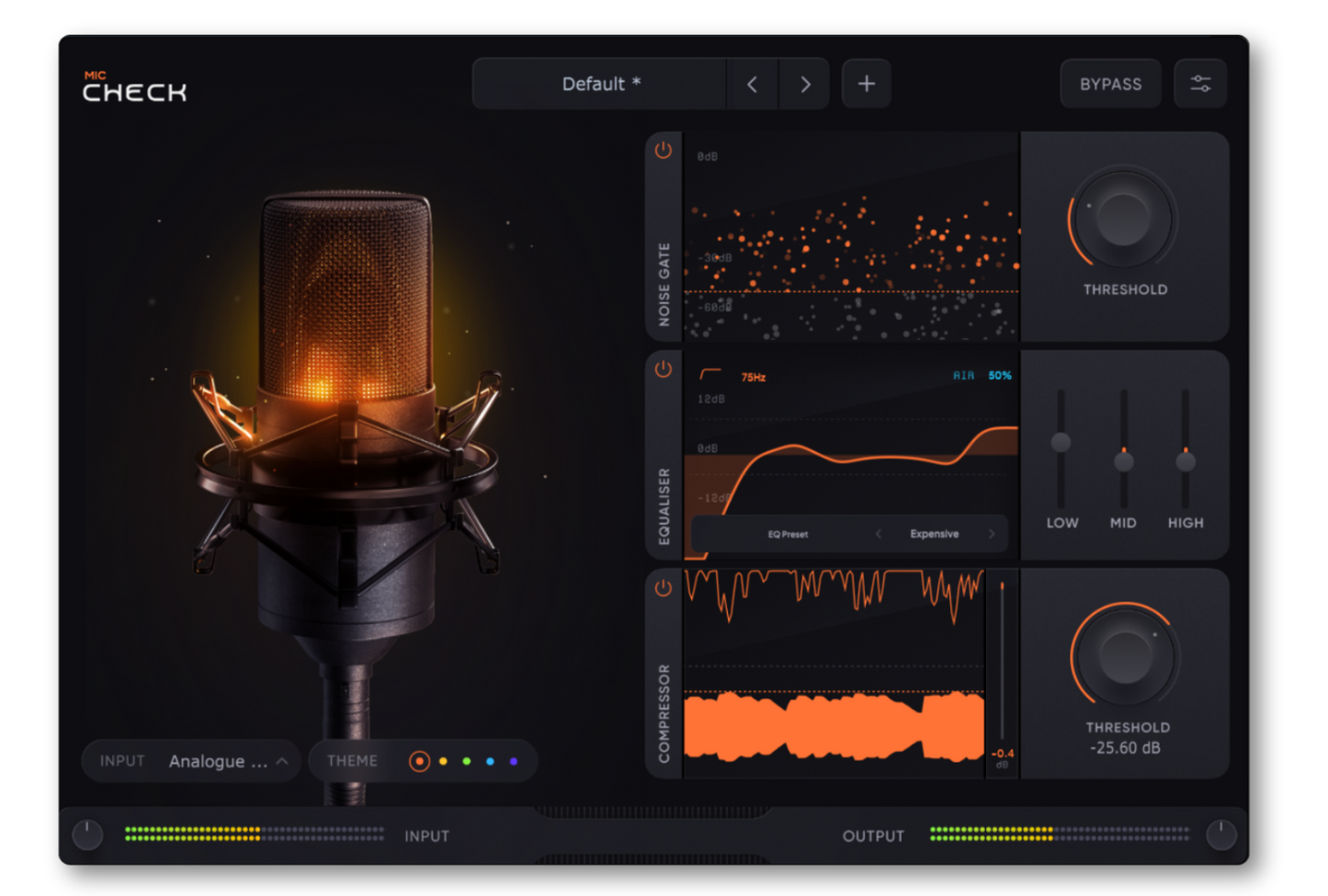The width and height of the screenshot is (1328, 896).
Task: Click the Expensive EQ preset name
Action: pyautogui.click(x=934, y=534)
